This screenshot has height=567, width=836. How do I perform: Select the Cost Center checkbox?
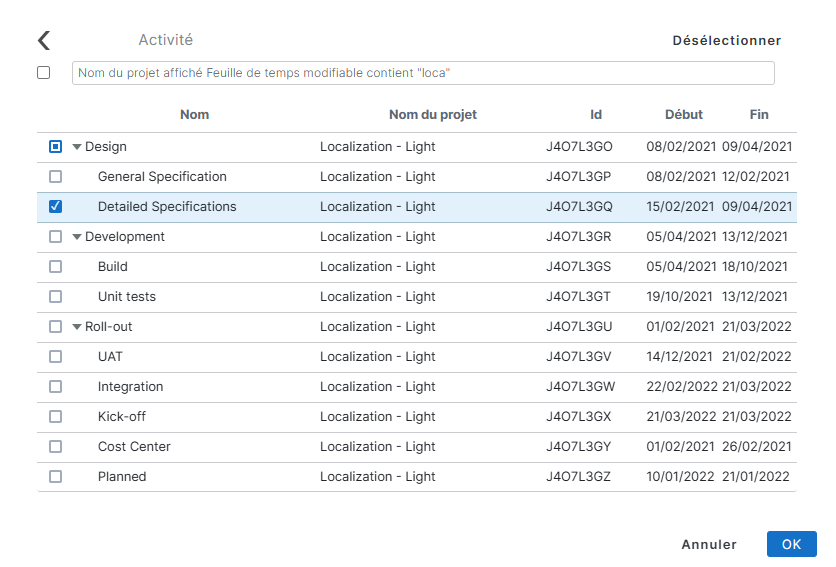pos(55,447)
